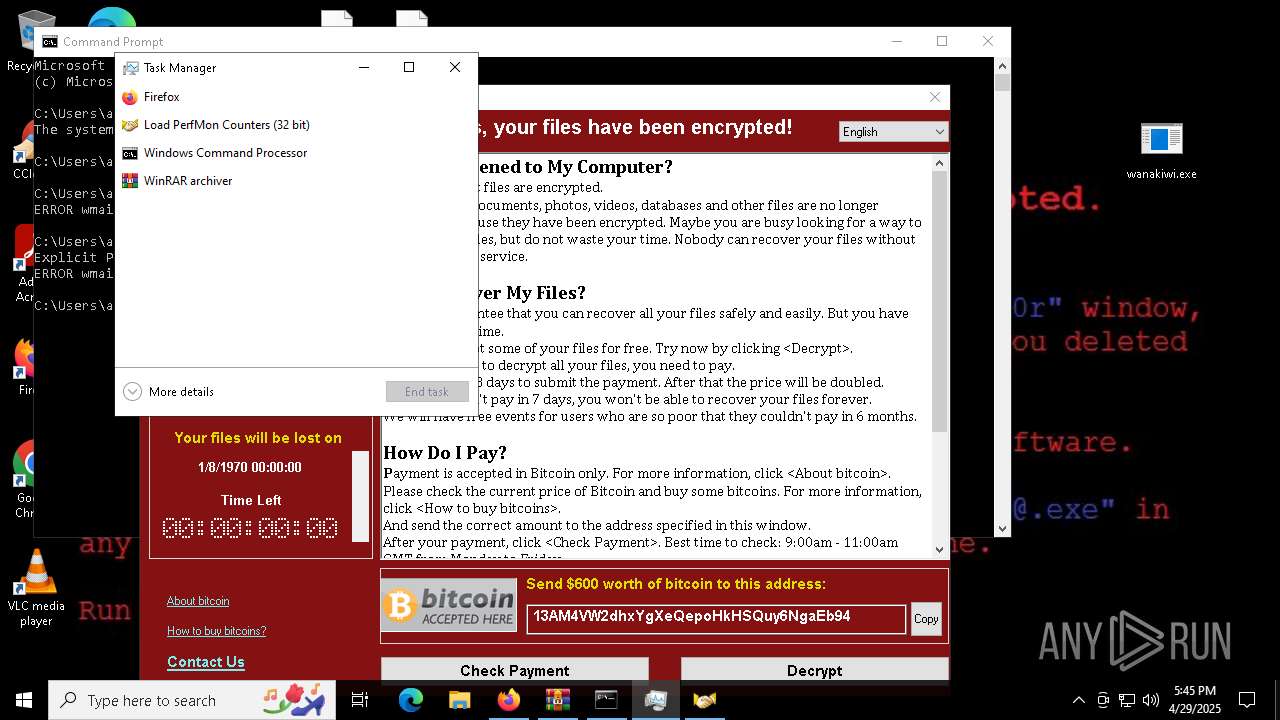Close the ransomware window with X
The height and width of the screenshot is (720, 1280).
[x=935, y=97]
